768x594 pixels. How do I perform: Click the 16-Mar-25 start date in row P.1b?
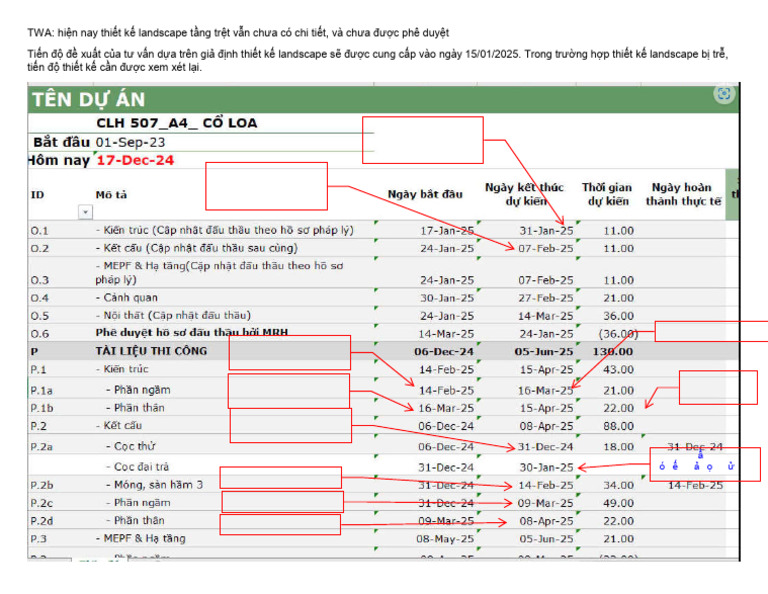click(x=446, y=408)
